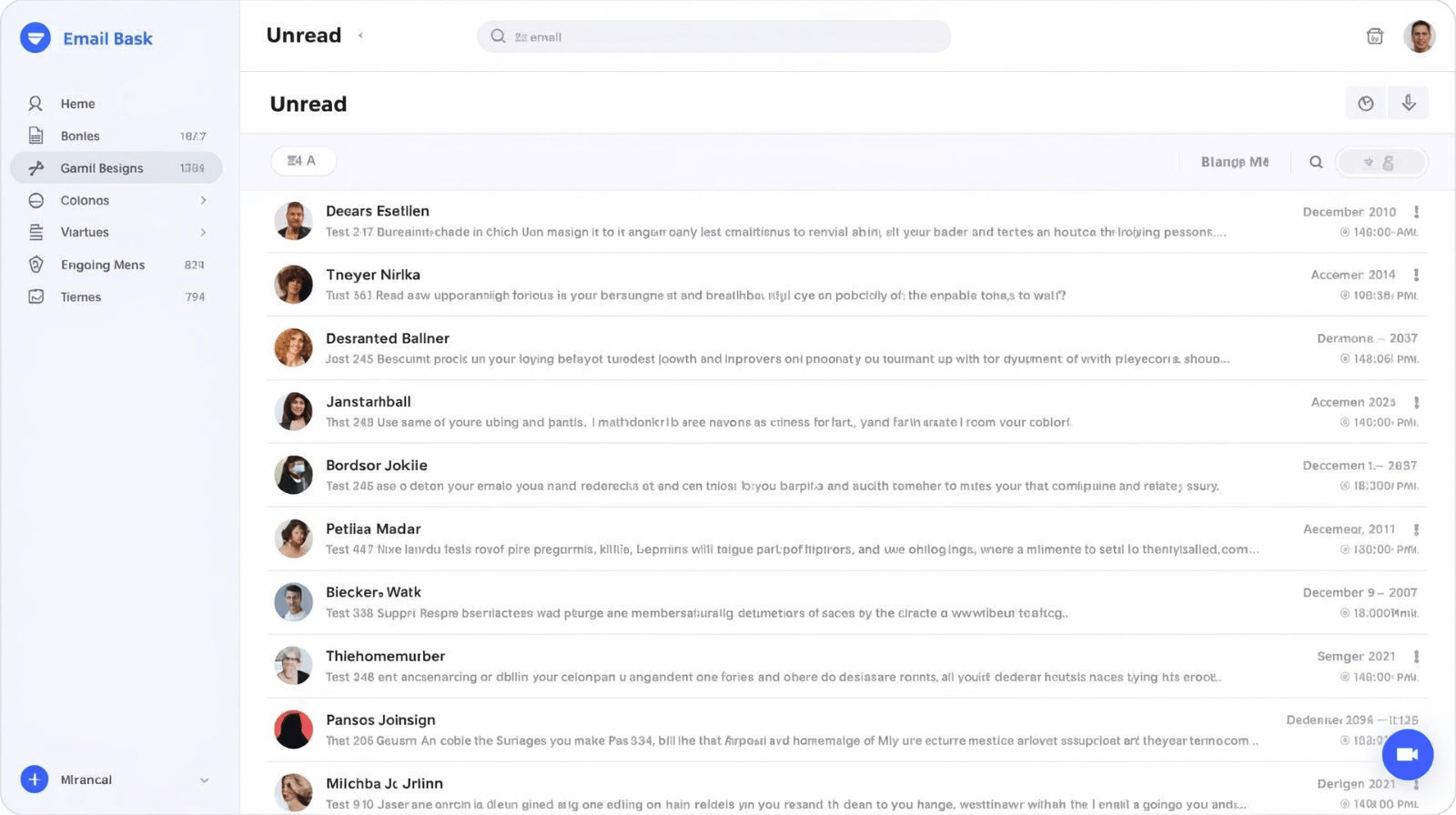The height and width of the screenshot is (815, 1456).
Task: Click the magnifier icon next to Blangp Me
Action: (1315, 162)
